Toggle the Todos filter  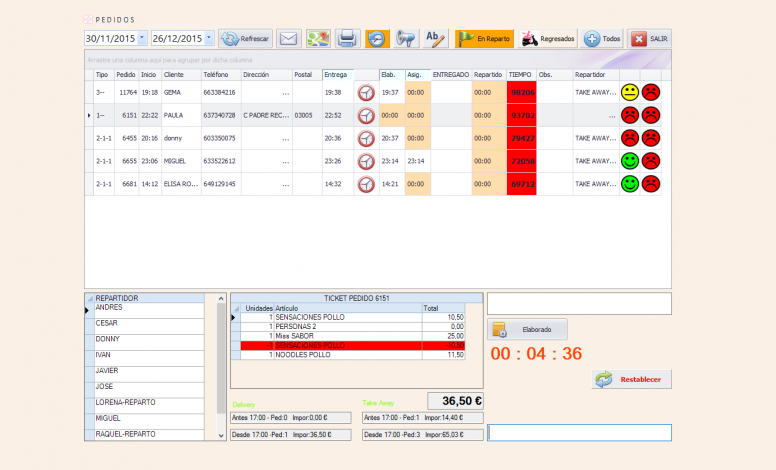[603, 39]
